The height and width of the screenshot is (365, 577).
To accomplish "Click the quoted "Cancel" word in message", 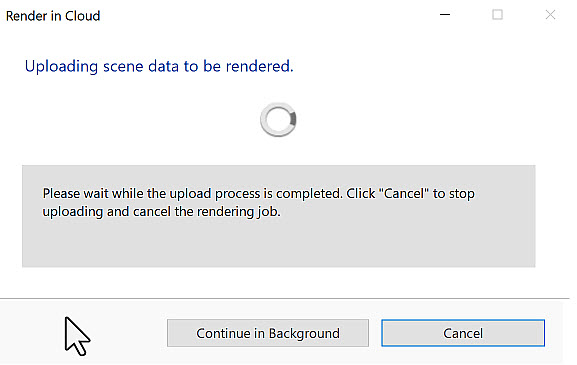I will pos(404,194).
